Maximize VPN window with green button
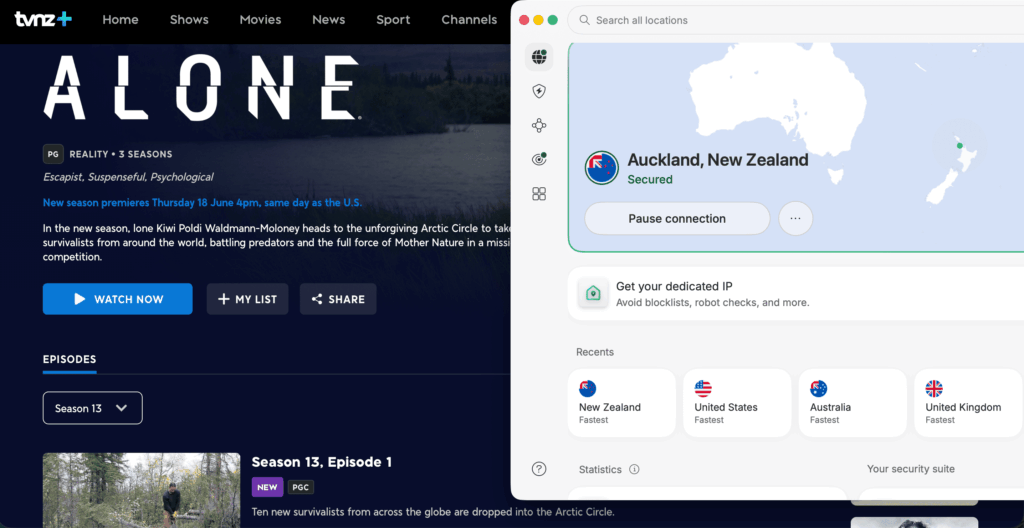 tap(552, 20)
